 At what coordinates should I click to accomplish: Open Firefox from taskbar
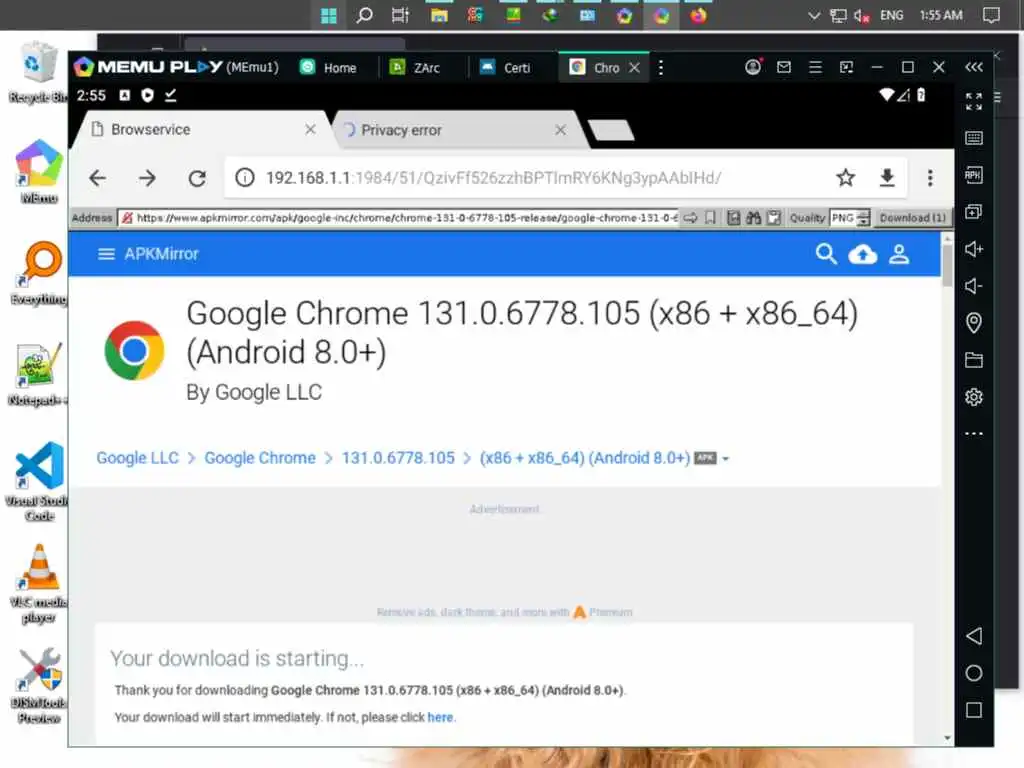pos(698,15)
